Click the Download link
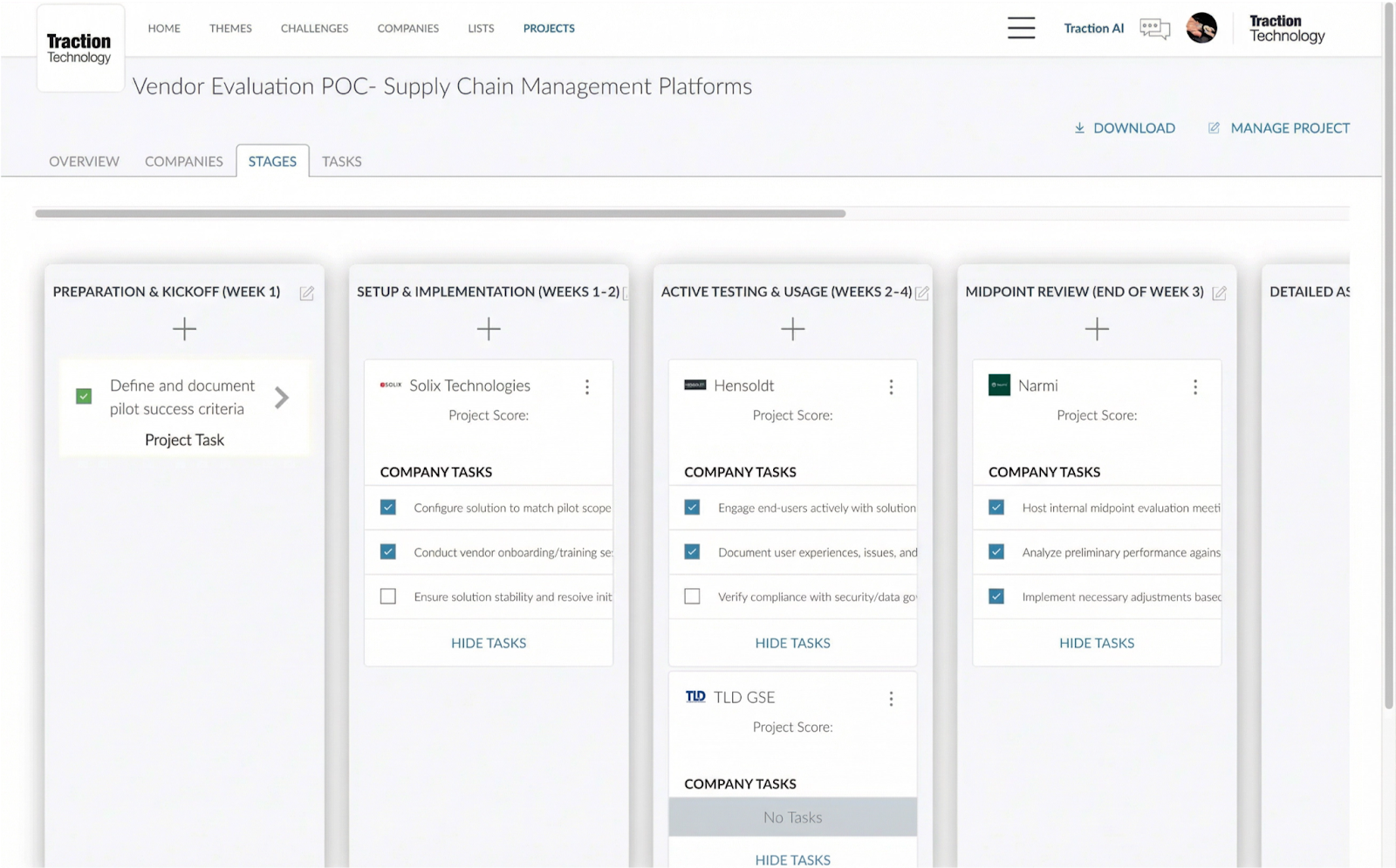The height and width of the screenshot is (868, 1396). pyautogui.click(x=1134, y=128)
